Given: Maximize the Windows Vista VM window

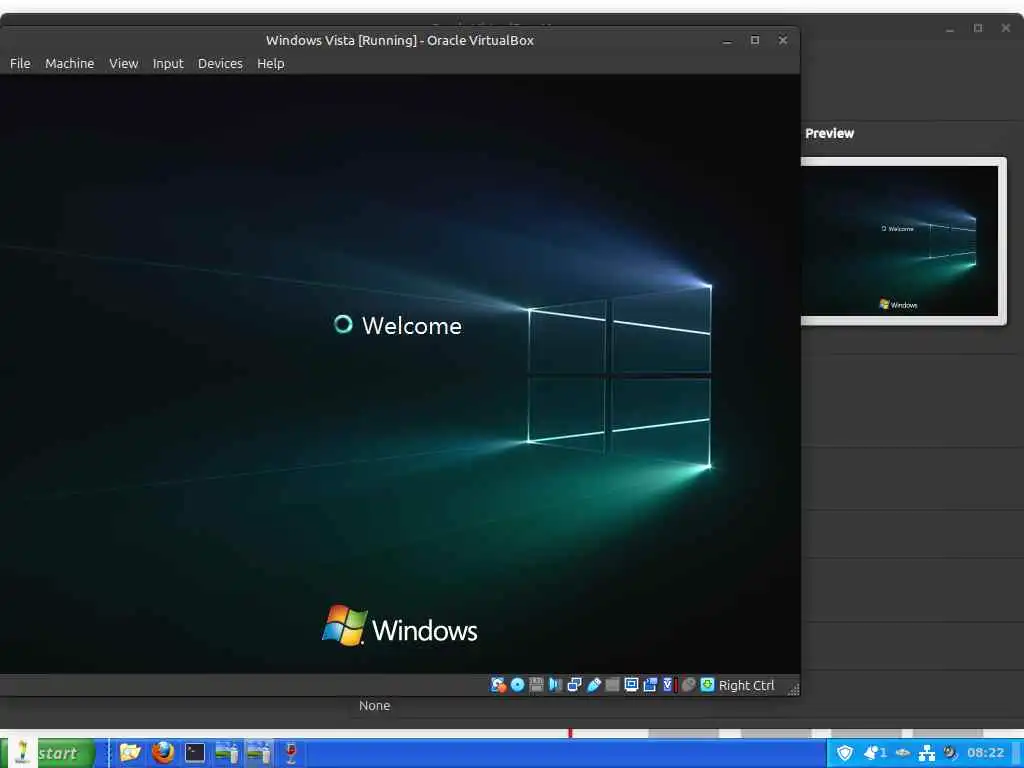Looking at the screenshot, I should tap(755, 40).
